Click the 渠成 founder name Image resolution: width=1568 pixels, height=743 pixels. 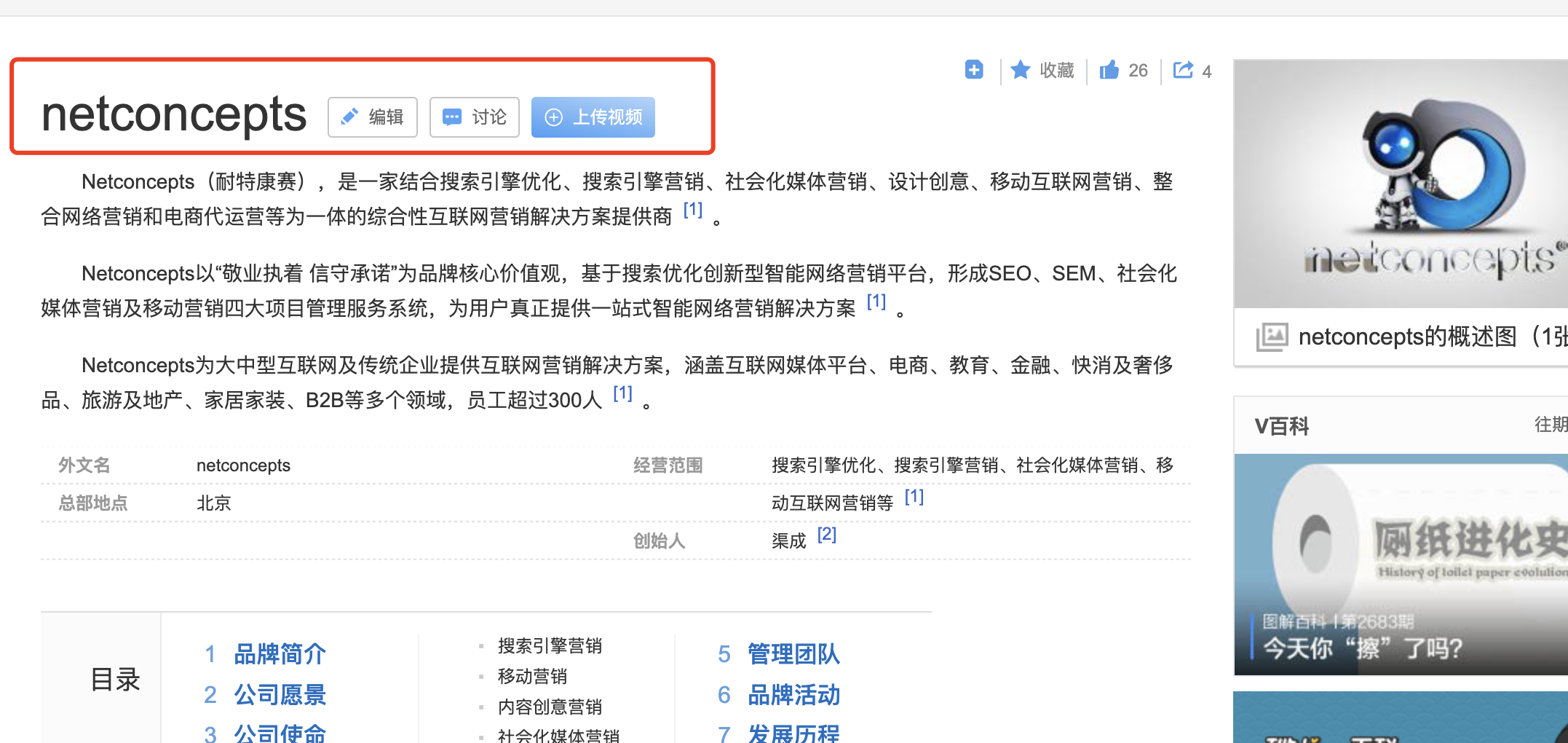[789, 540]
